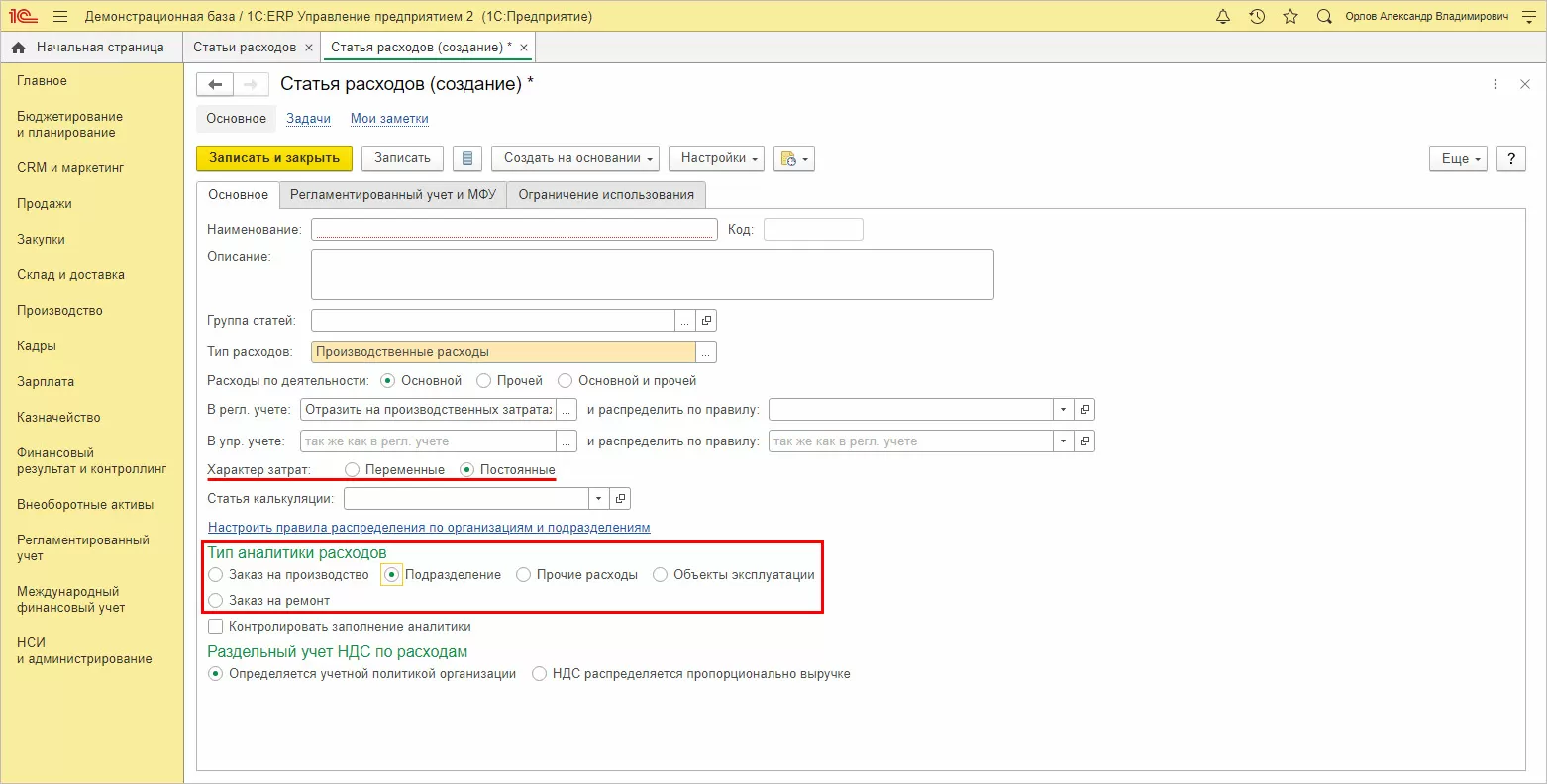
Task: Open help with the question mark button
Action: (1511, 158)
